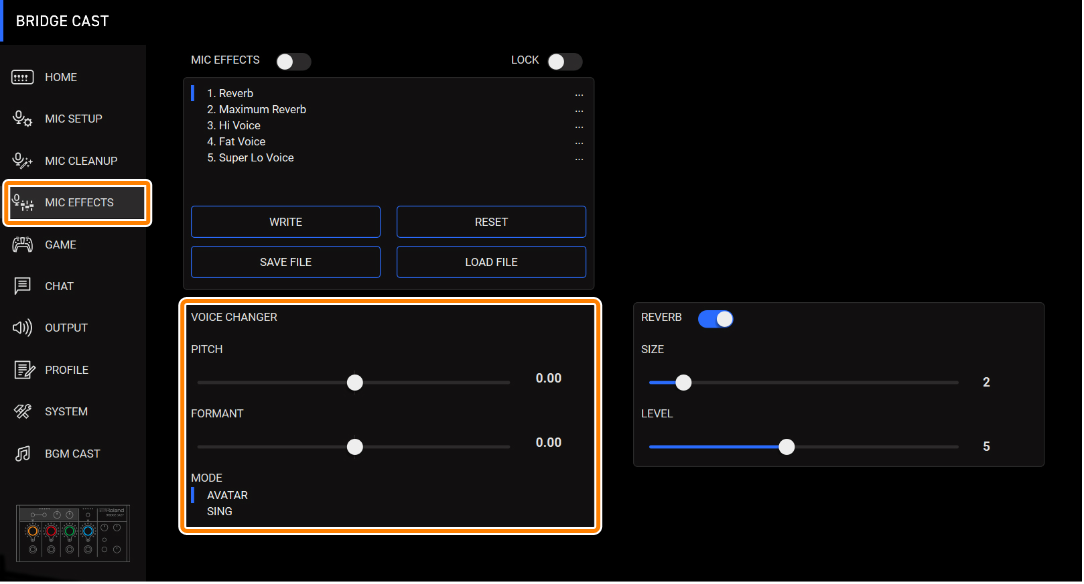Navigate to OUTPUT settings
This screenshot has height=584, width=1084.
66,328
